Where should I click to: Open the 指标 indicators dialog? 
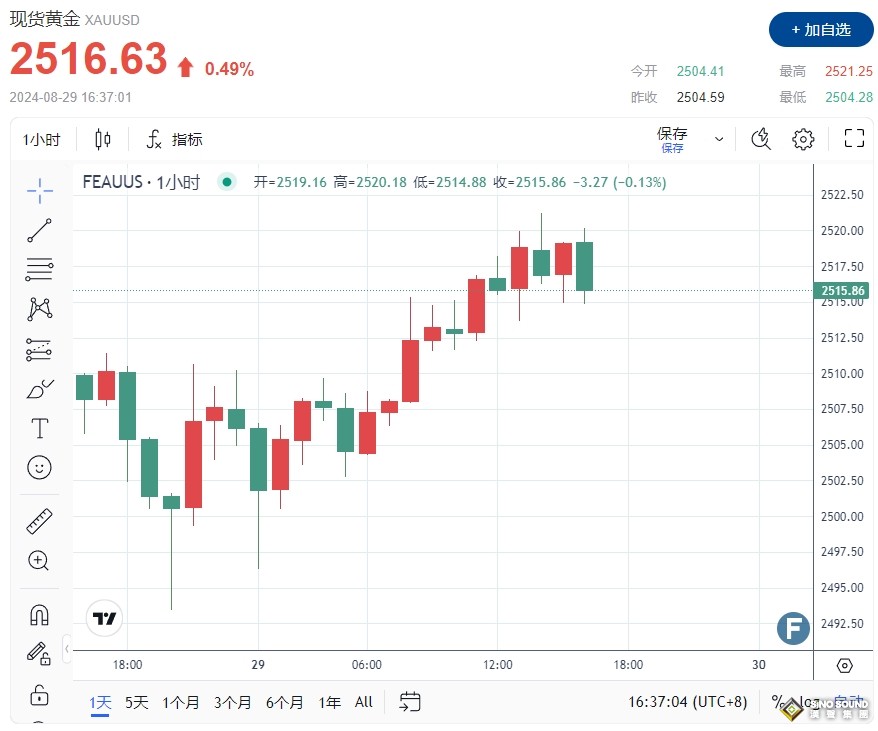pyautogui.click(x=174, y=139)
